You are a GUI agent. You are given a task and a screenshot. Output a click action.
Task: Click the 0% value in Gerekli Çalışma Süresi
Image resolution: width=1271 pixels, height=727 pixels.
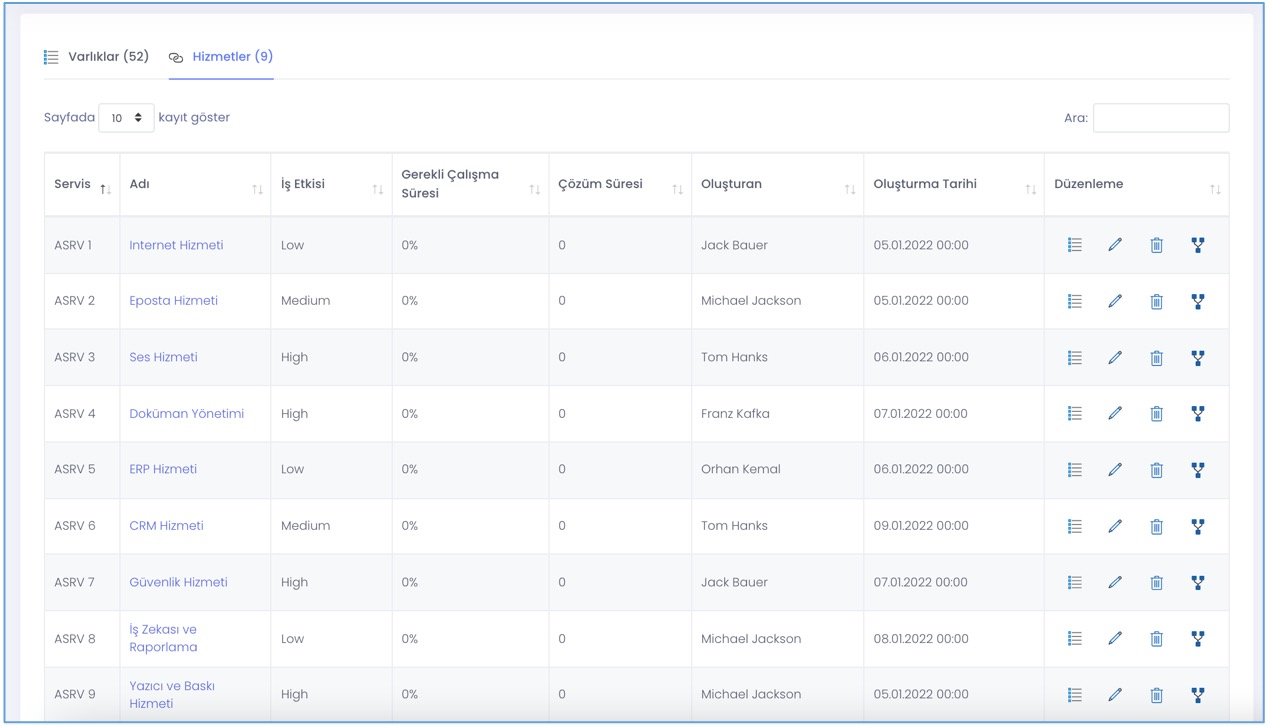409,245
